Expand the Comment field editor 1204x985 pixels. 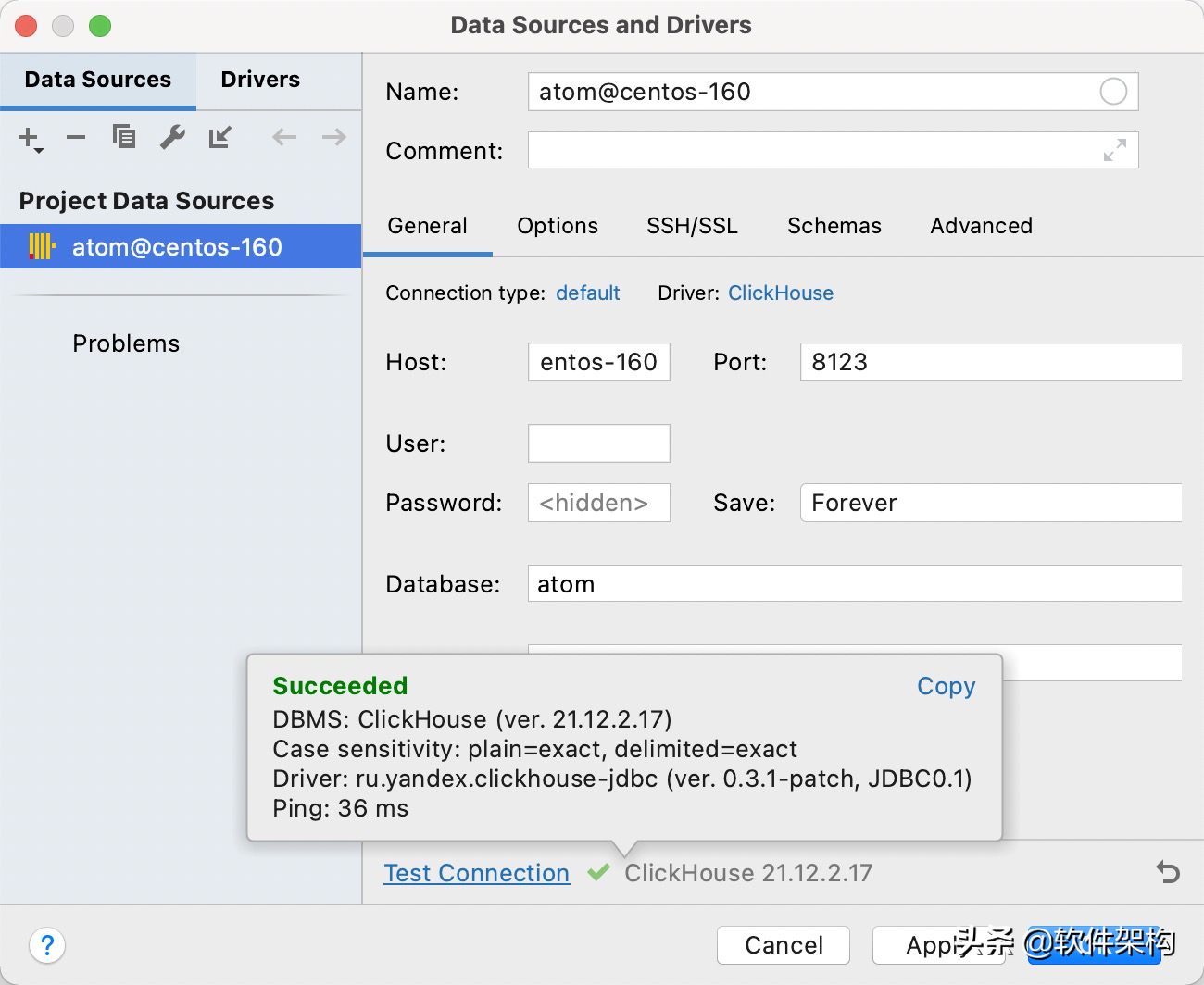(x=1115, y=150)
